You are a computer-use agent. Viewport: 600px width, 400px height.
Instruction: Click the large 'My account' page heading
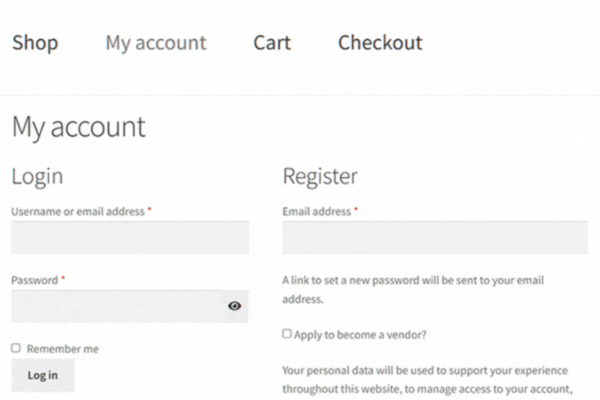pyautogui.click(x=78, y=127)
